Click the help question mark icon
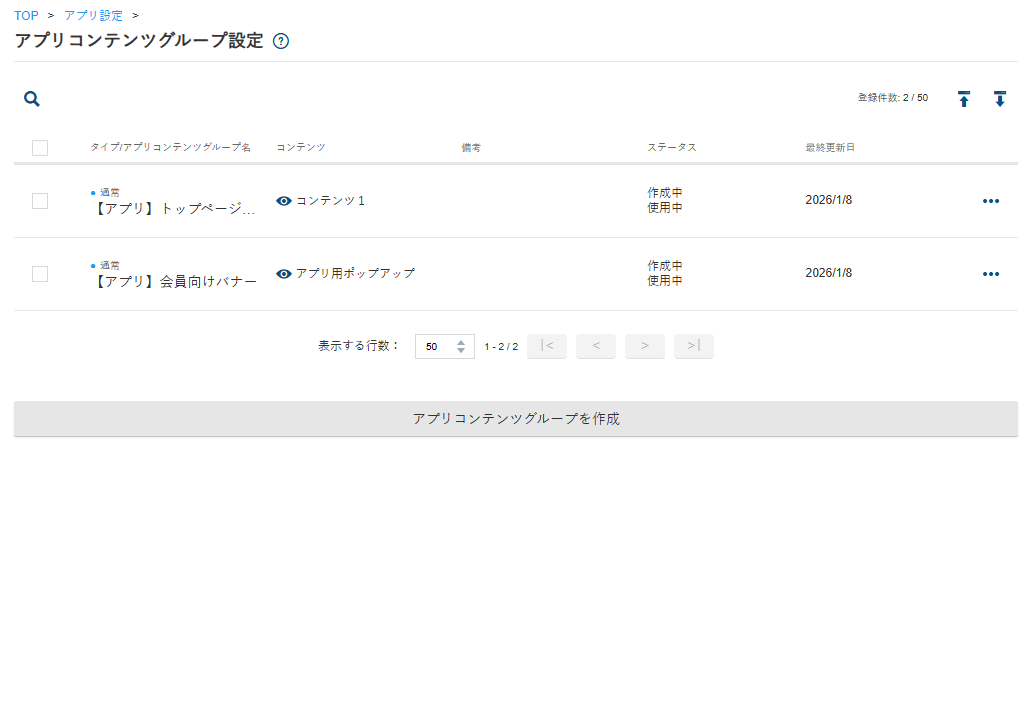Viewport: 1032px width, 717px height. tap(281, 41)
